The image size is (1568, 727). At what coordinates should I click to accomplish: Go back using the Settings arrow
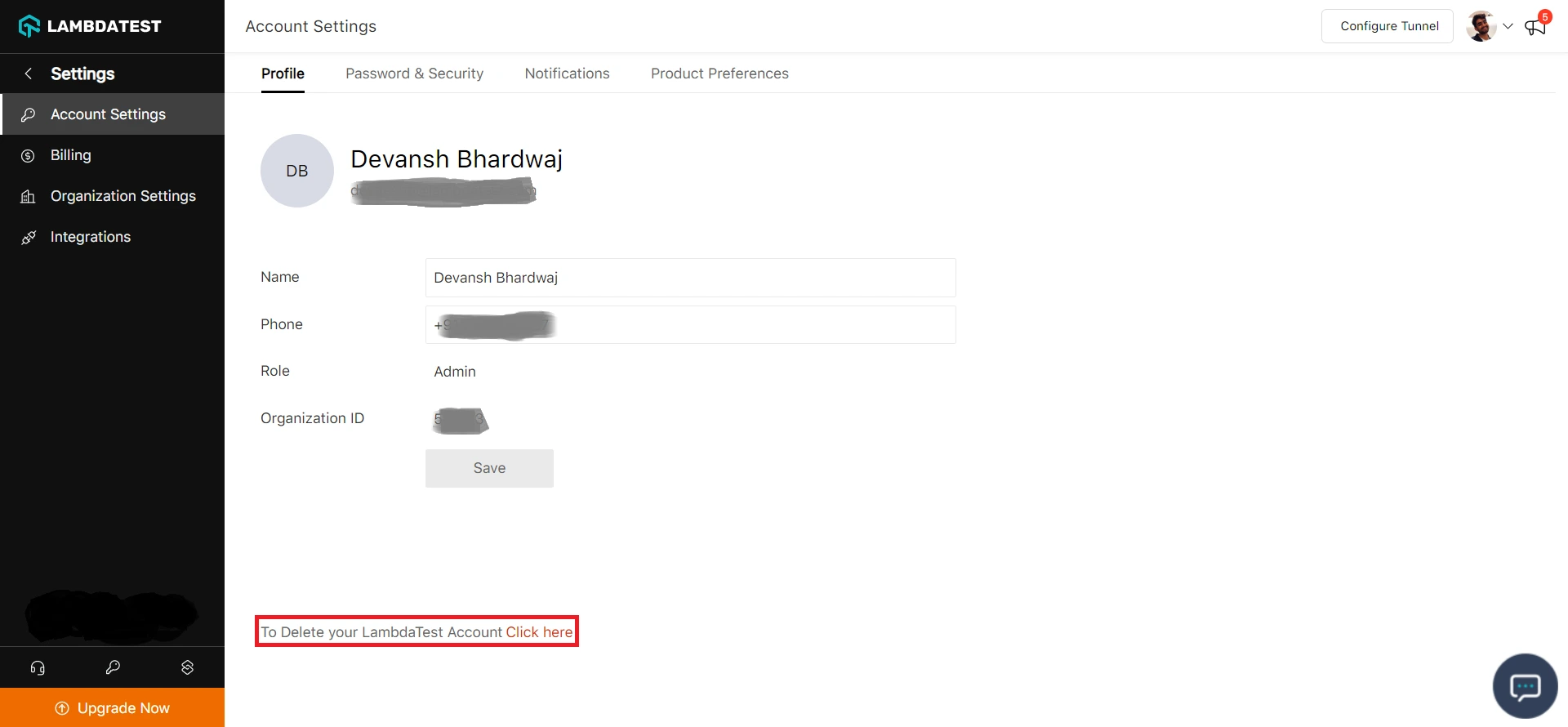29,74
